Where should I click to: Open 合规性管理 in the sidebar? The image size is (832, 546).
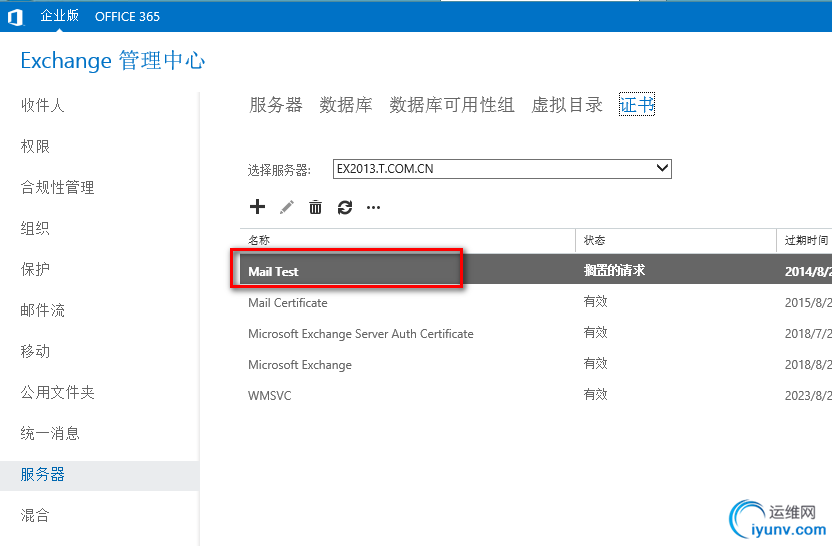point(58,187)
